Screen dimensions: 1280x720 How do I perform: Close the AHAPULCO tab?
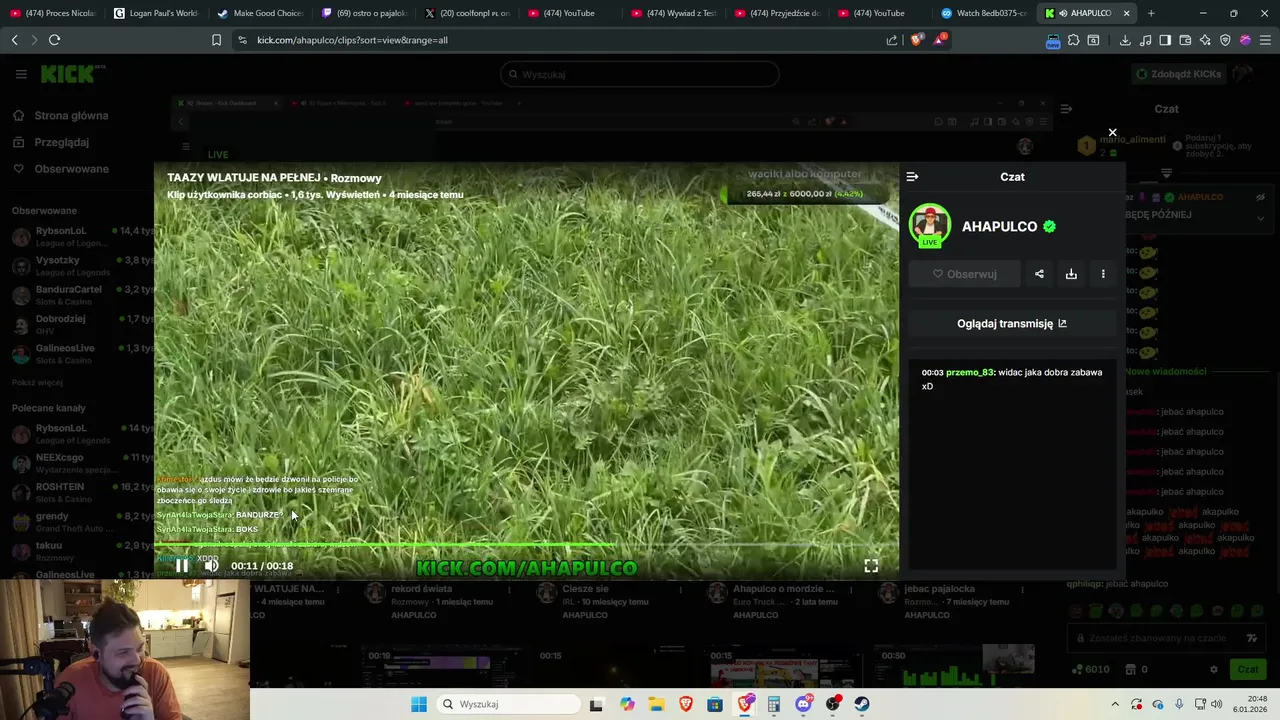point(1127,13)
